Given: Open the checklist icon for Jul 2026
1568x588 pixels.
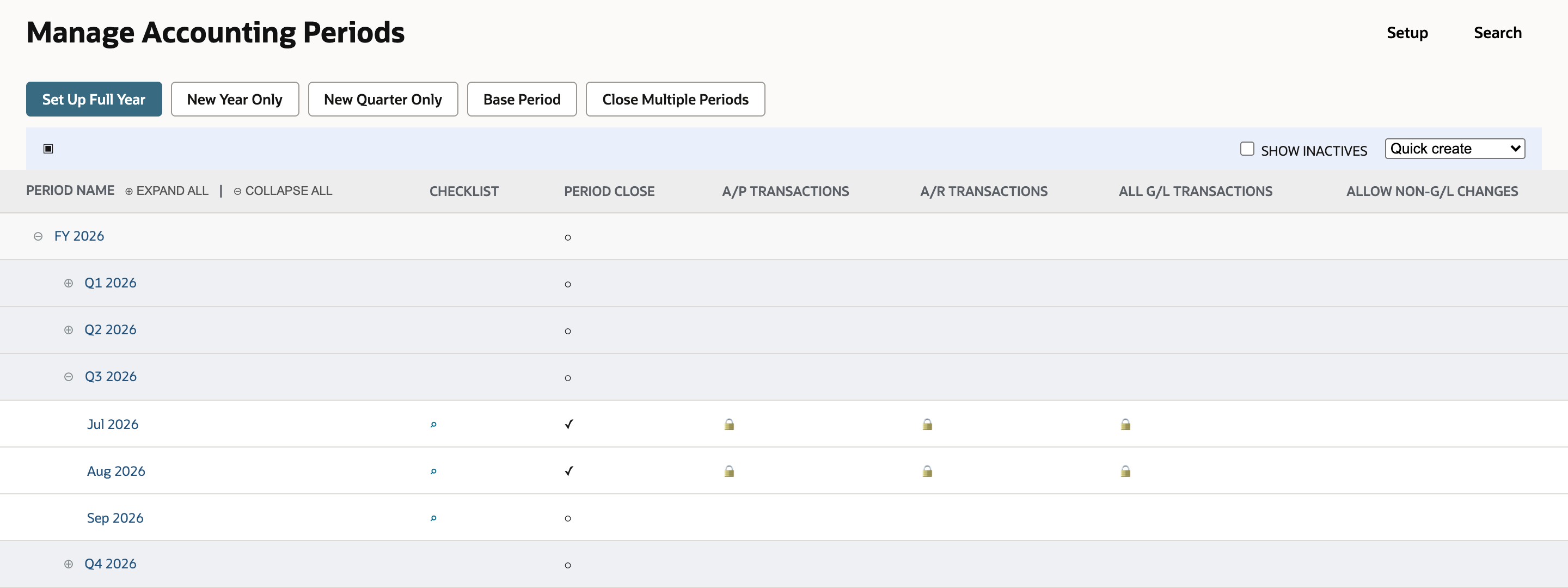Looking at the screenshot, I should (433, 424).
